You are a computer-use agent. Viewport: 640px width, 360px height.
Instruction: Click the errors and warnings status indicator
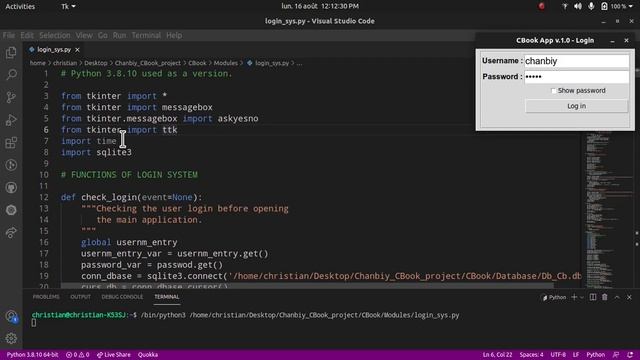click(x=78, y=355)
